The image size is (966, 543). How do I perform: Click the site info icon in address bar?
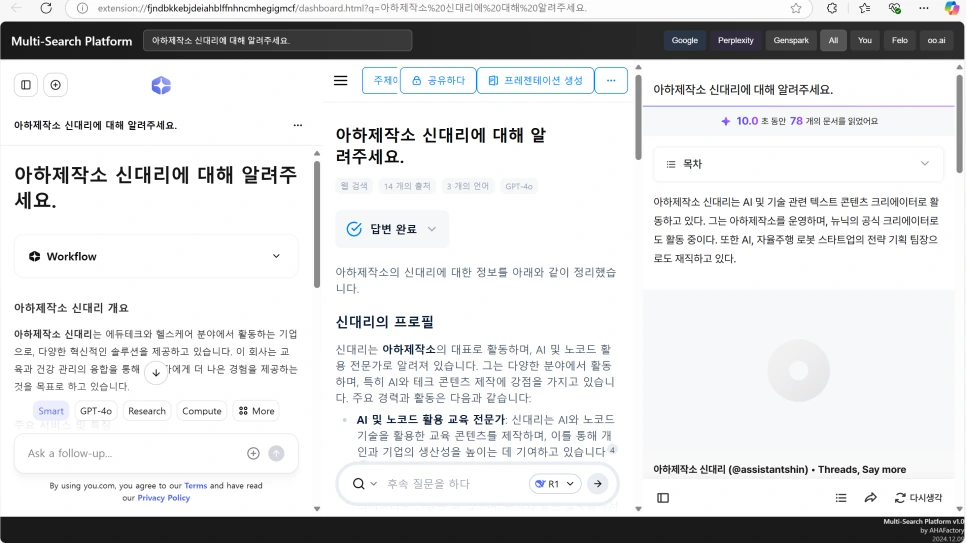click(x=82, y=8)
